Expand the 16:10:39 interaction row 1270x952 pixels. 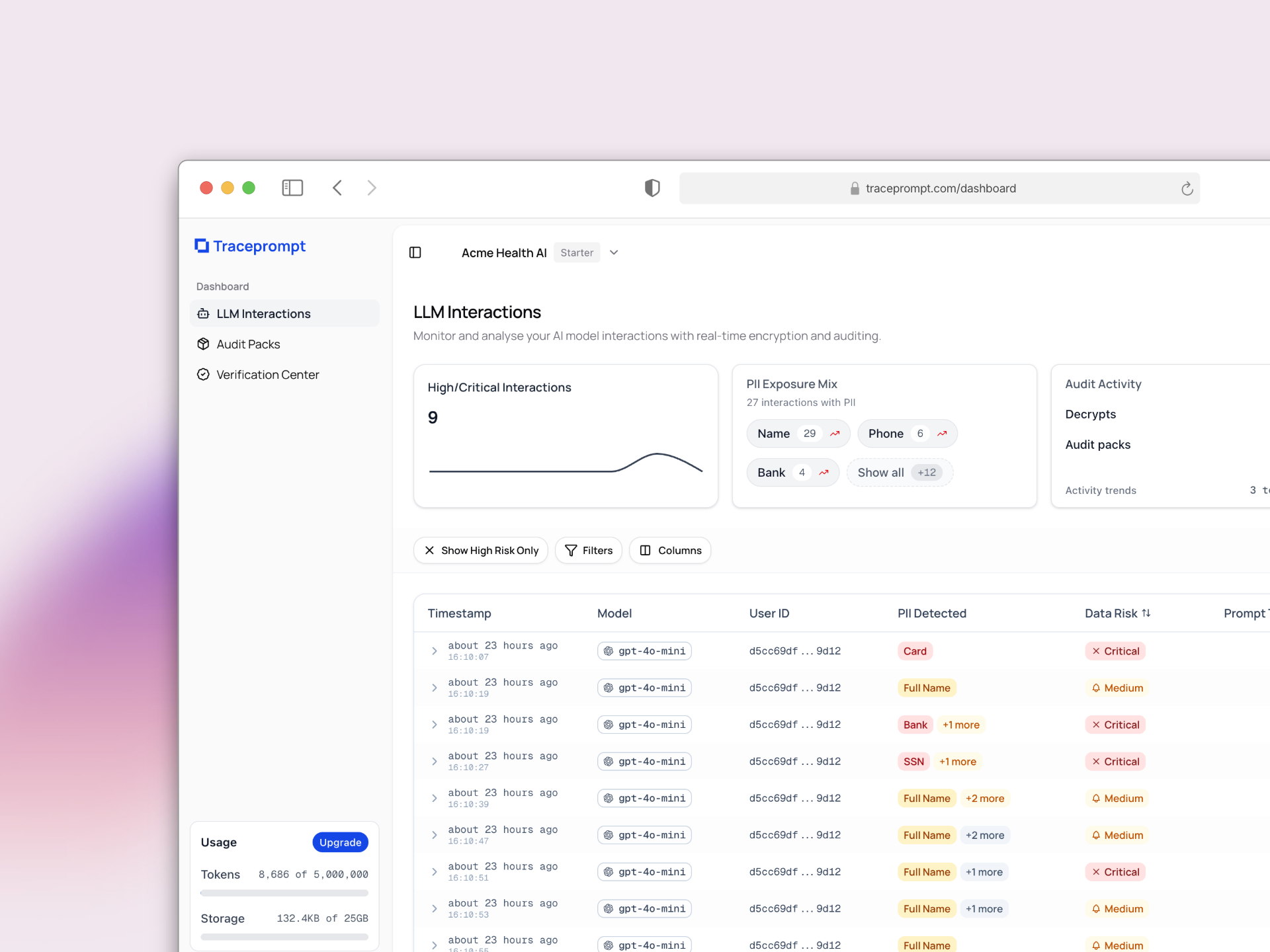435,799
